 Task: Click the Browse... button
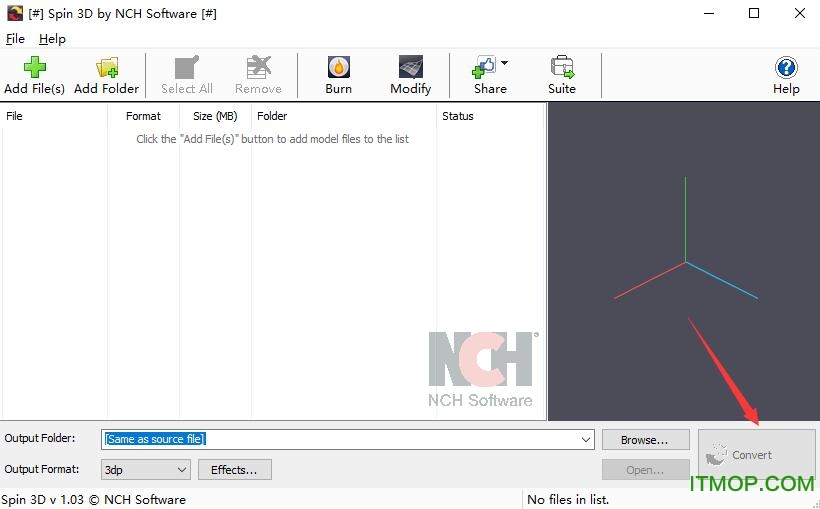(x=645, y=440)
